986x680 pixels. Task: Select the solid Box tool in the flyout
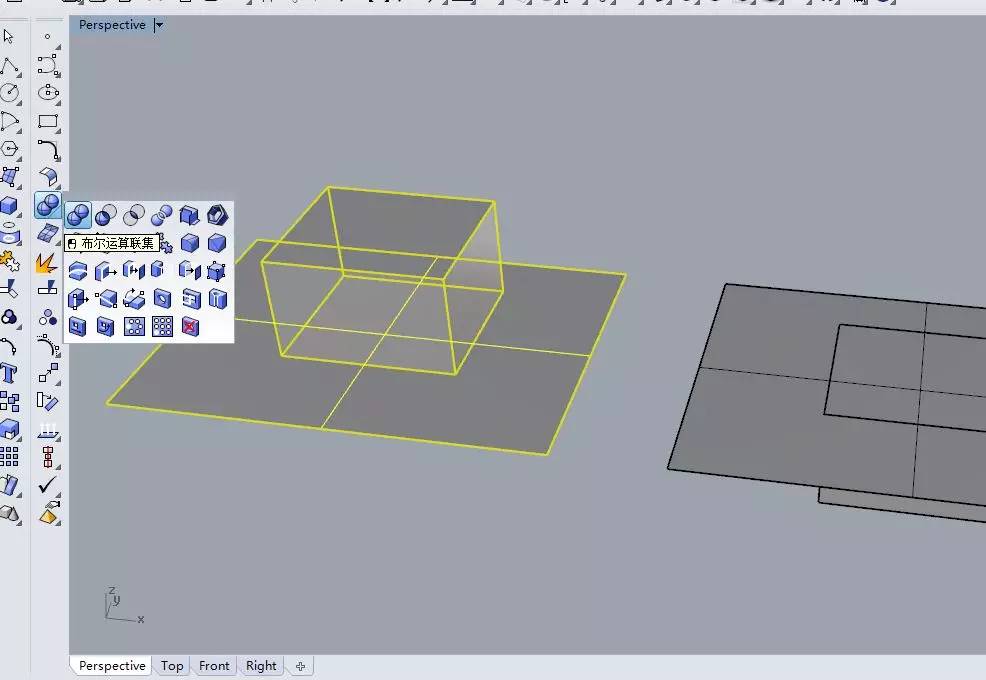[x=187, y=242]
